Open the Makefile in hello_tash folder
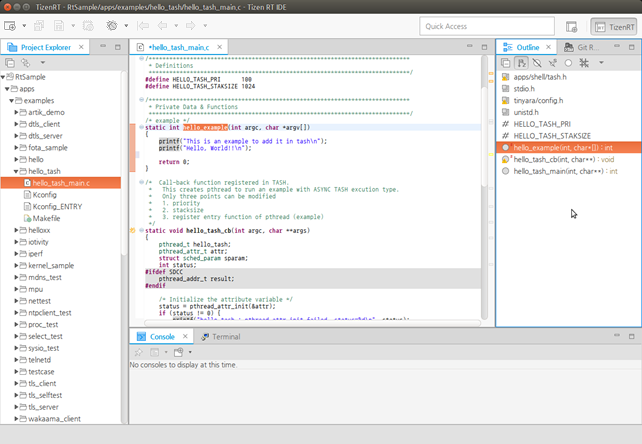 coord(46,218)
